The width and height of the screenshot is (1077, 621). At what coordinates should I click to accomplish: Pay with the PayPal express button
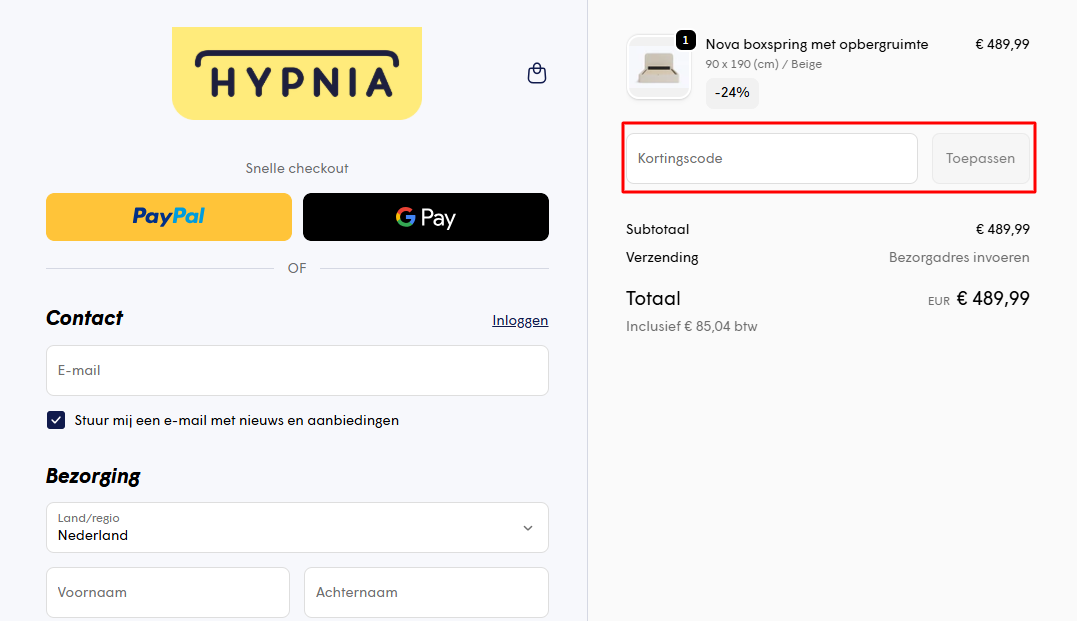[169, 217]
